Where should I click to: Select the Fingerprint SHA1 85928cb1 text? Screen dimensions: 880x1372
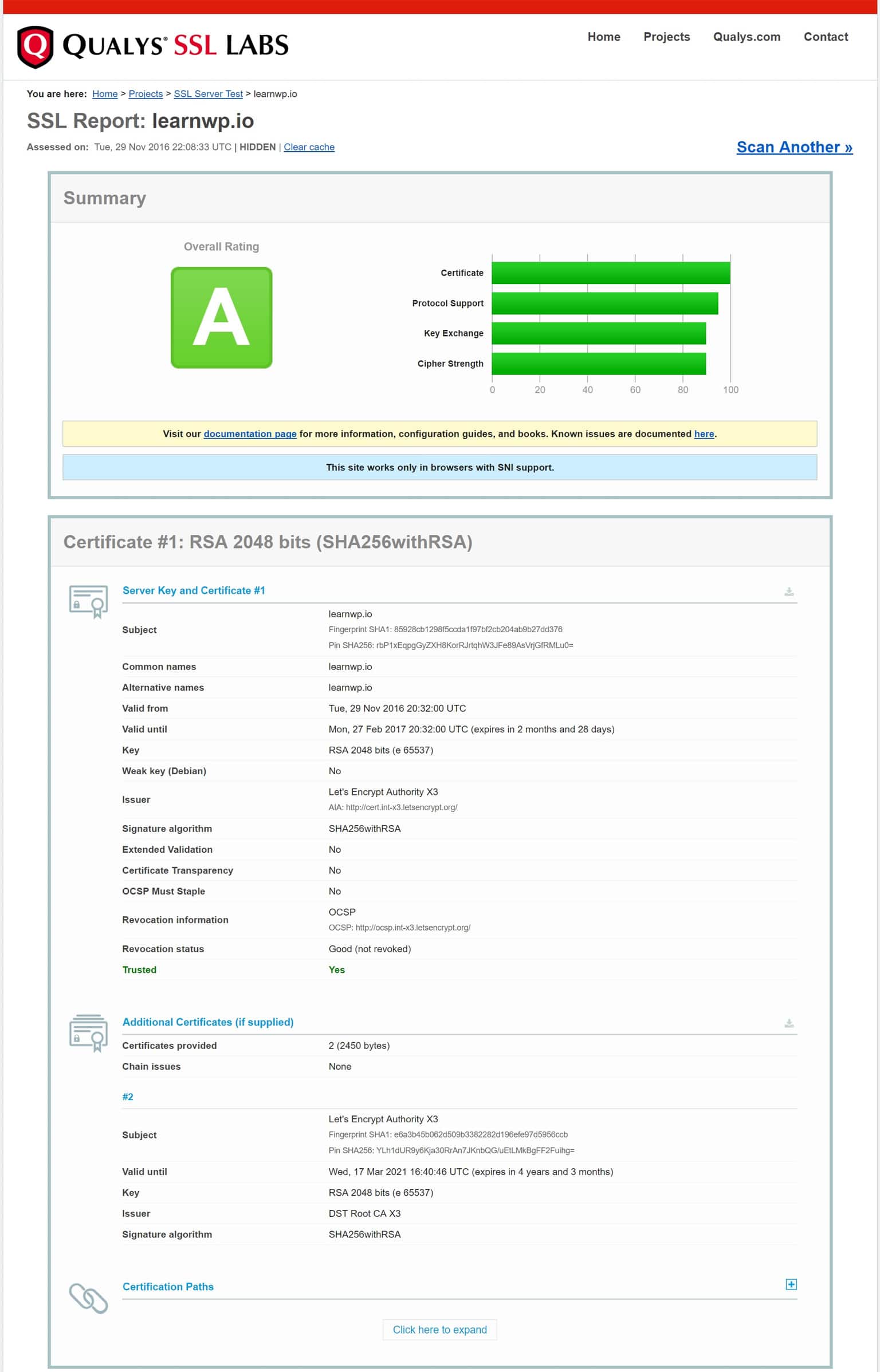[x=445, y=629]
